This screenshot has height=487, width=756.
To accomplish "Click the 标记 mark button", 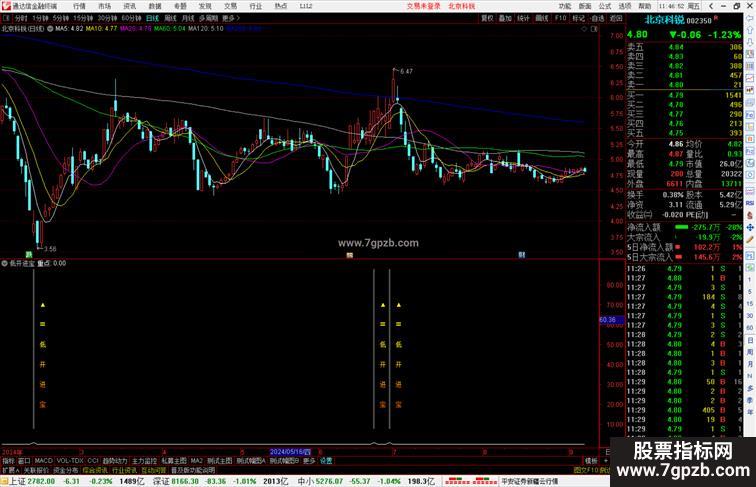I will click(578, 18).
